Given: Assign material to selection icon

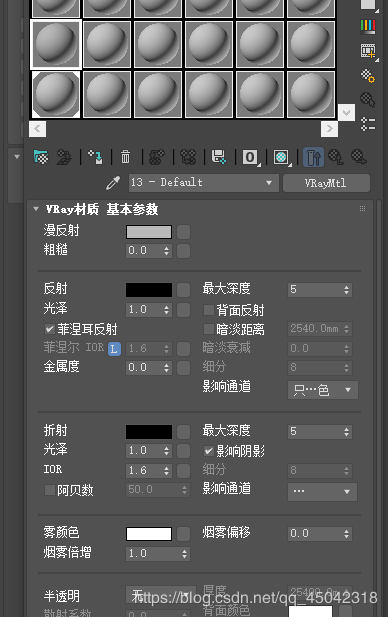Looking at the screenshot, I should pos(95,157).
